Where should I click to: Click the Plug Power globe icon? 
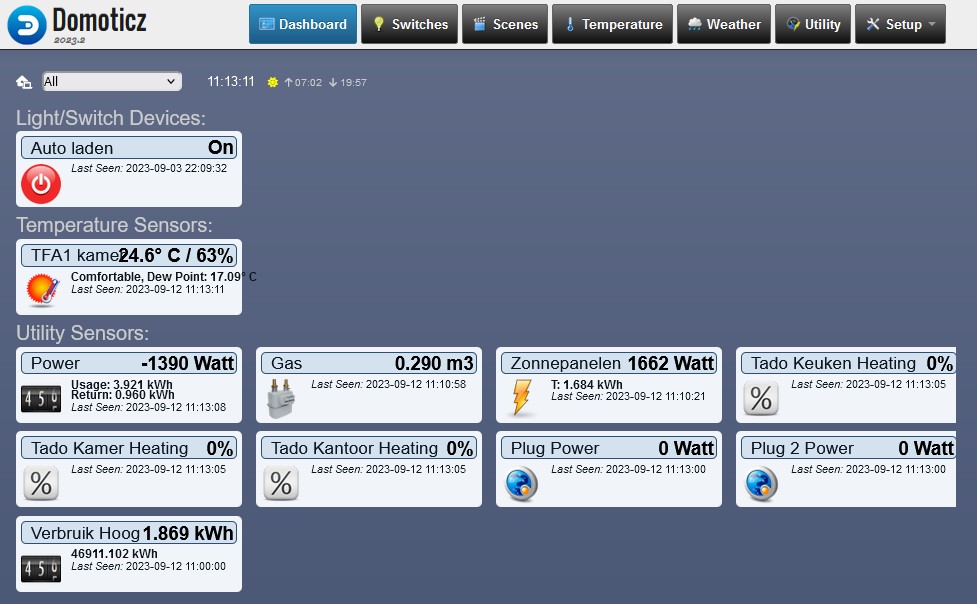[521, 484]
